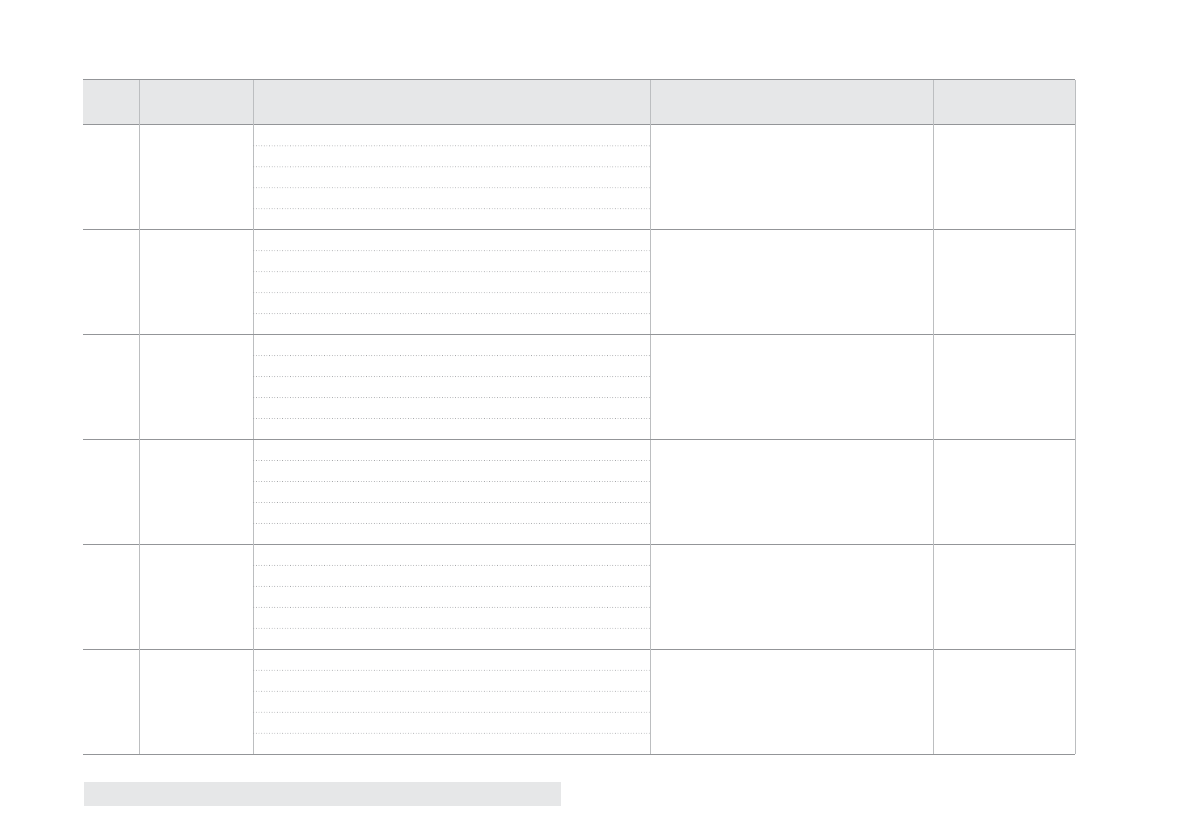Click the gray bar below the table
The height and width of the screenshot is (839, 1191).
[321, 794]
